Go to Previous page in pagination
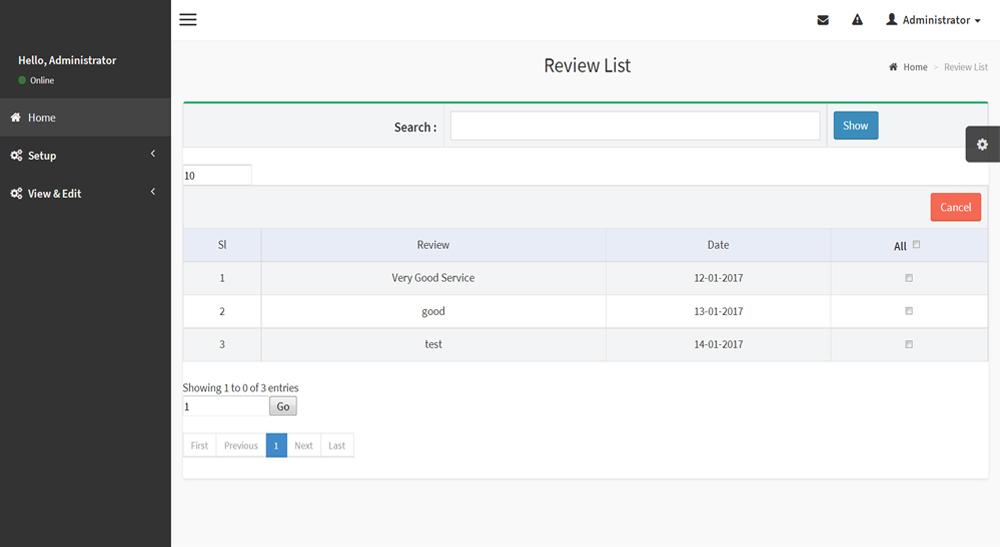The image size is (1000, 547). tap(241, 446)
